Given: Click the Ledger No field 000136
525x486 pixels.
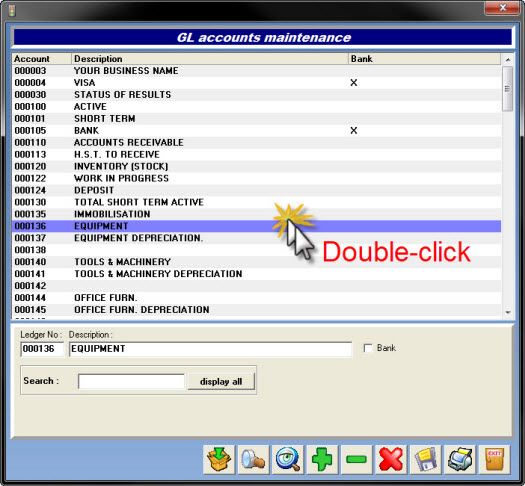Looking at the screenshot, I should pyautogui.click(x=42, y=349).
